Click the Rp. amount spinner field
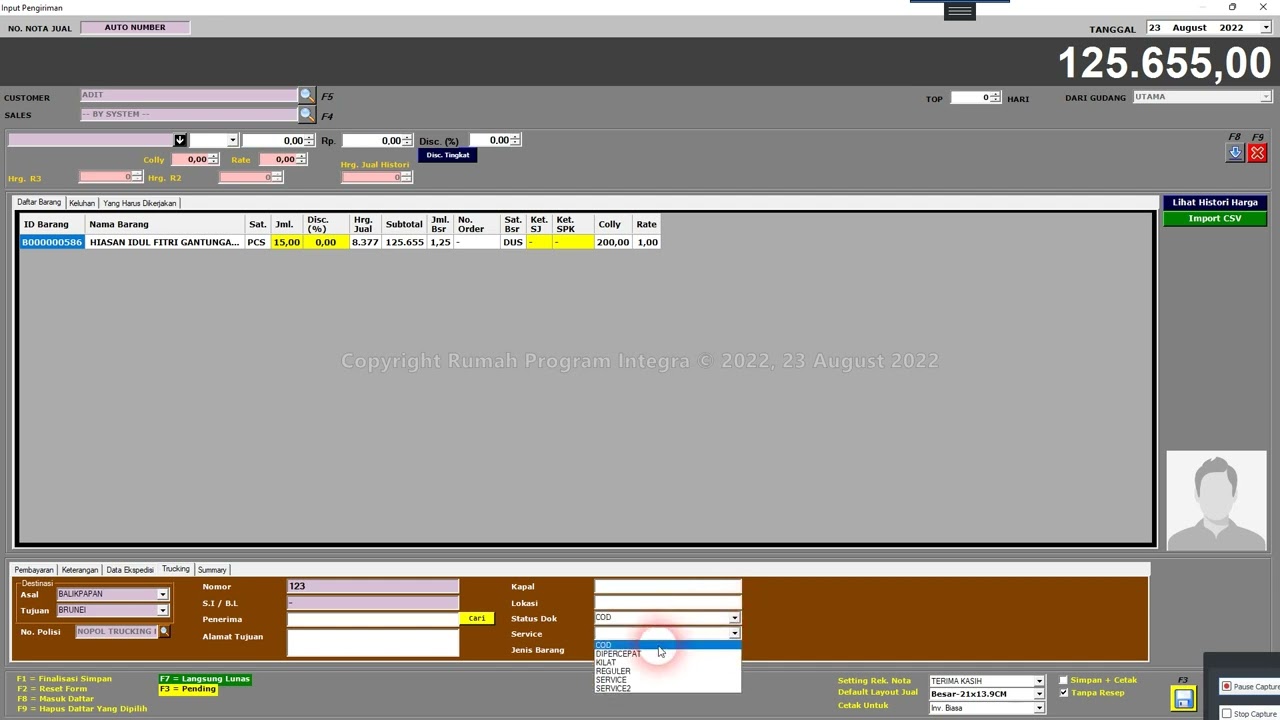This screenshot has height=720, width=1280. (x=377, y=141)
